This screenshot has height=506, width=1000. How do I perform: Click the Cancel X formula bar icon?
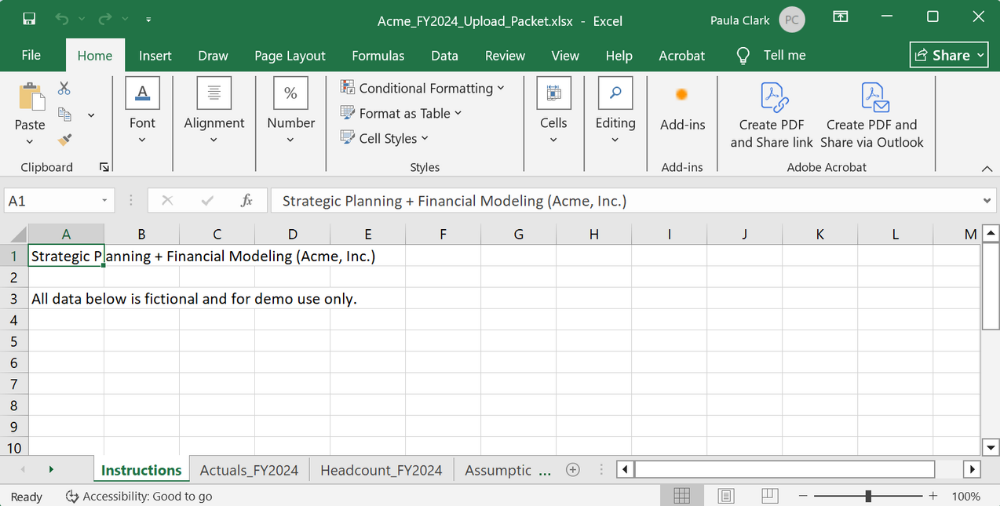click(x=167, y=201)
